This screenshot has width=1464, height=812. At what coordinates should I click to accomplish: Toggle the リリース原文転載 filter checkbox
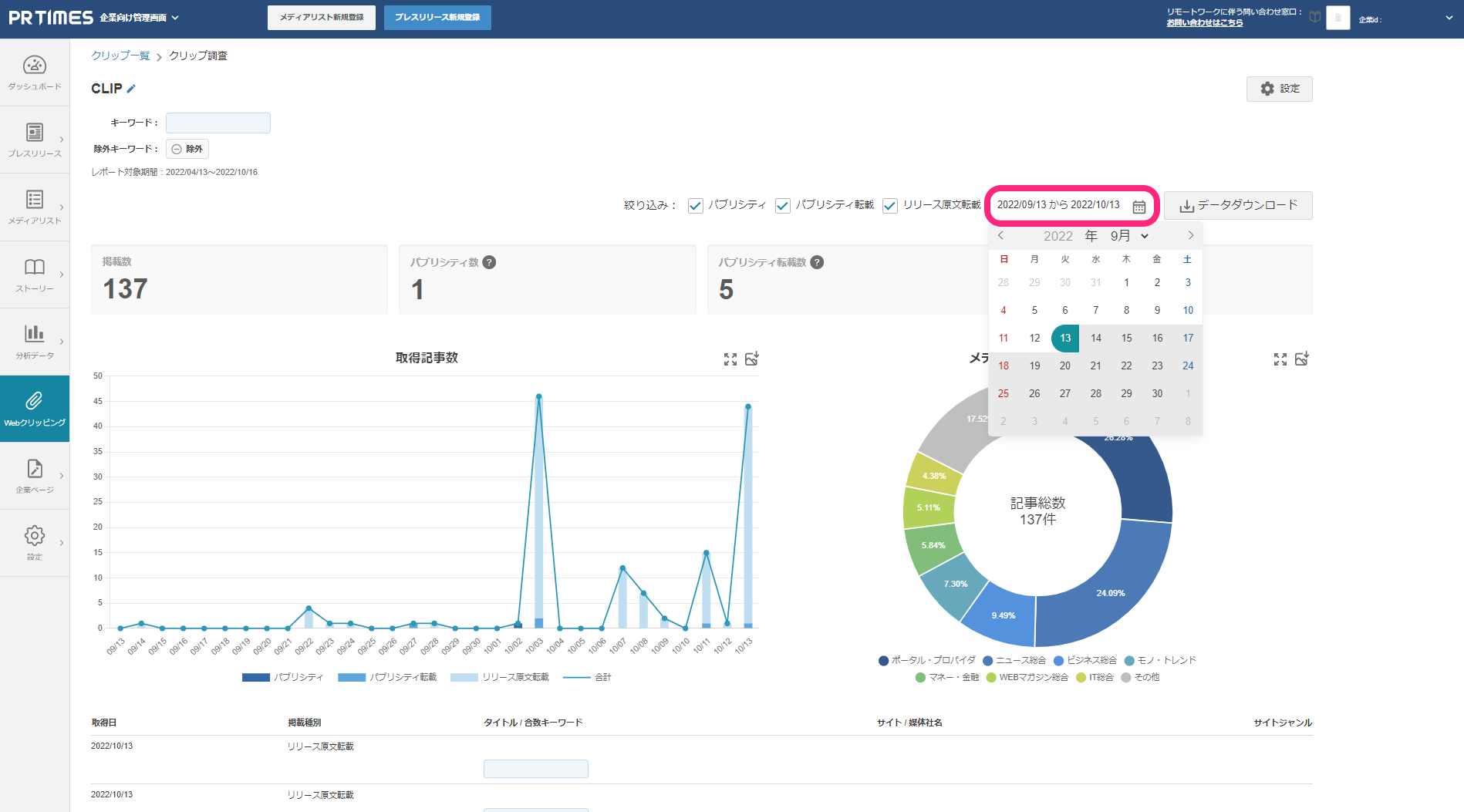pyautogui.click(x=890, y=205)
